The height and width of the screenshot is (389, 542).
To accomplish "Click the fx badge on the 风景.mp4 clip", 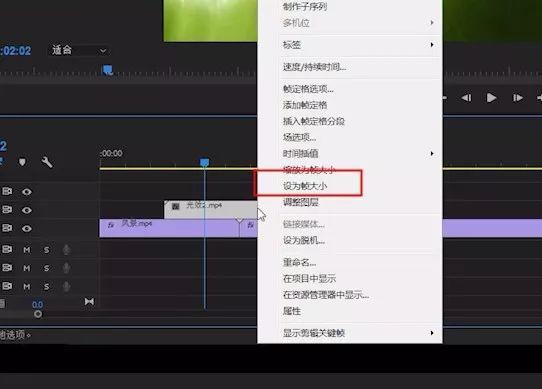I will pos(111,225).
